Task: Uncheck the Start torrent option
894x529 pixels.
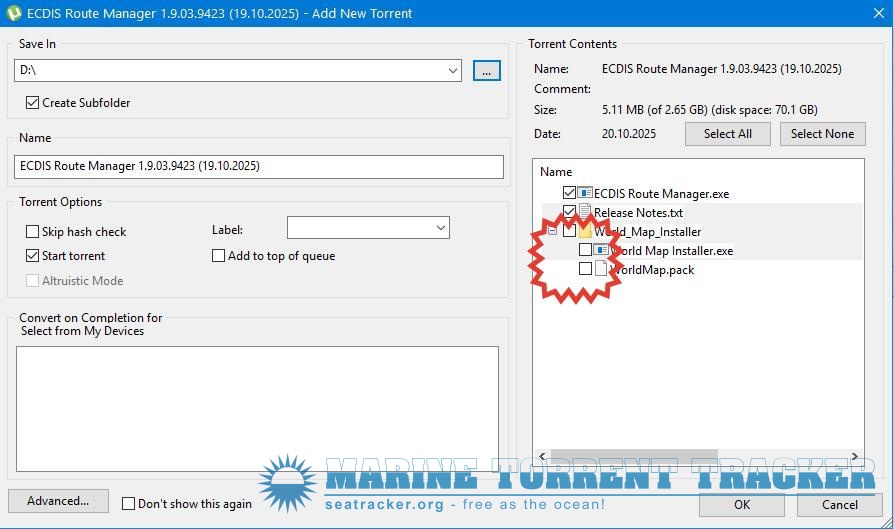Action: coord(32,256)
